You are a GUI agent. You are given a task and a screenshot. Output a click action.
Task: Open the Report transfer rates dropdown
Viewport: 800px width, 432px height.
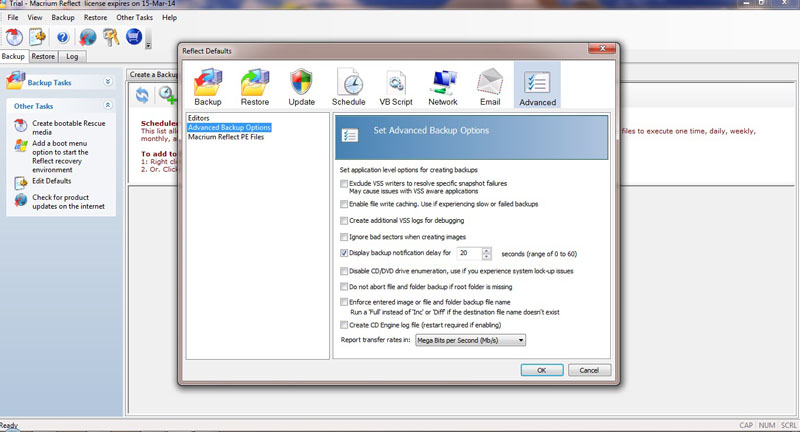point(470,340)
